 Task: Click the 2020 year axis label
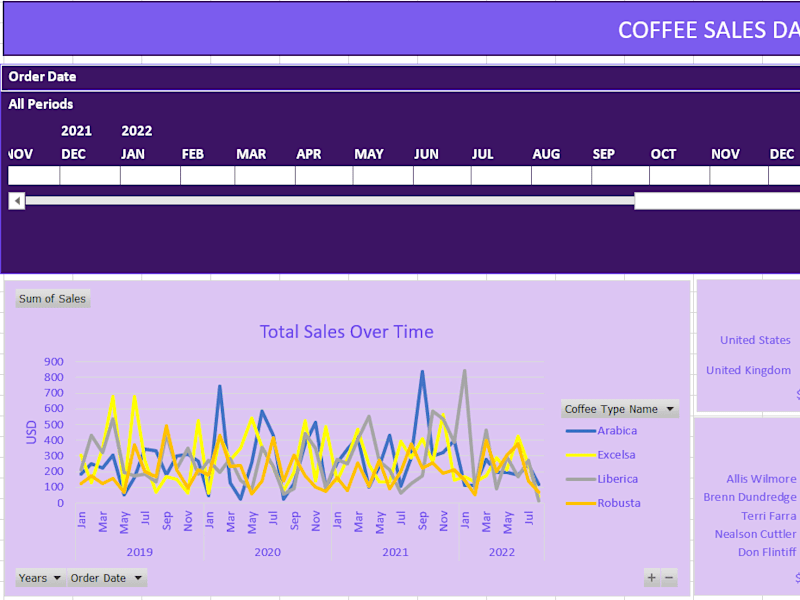click(x=267, y=552)
